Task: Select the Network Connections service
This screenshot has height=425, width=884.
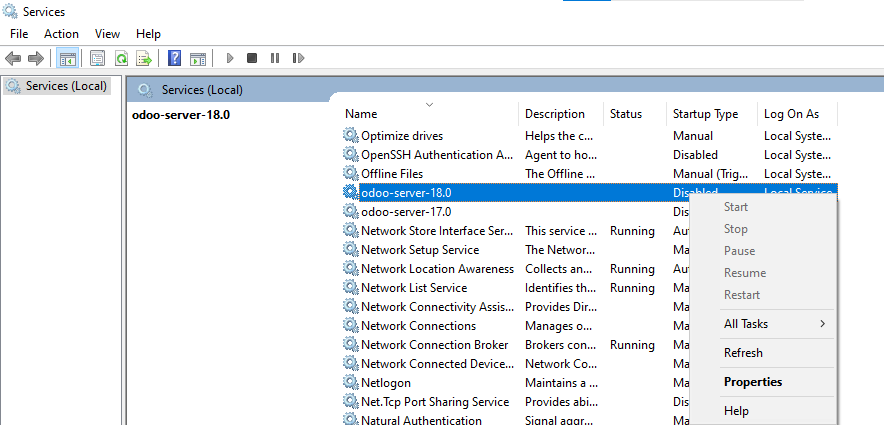Action: tap(418, 326)
